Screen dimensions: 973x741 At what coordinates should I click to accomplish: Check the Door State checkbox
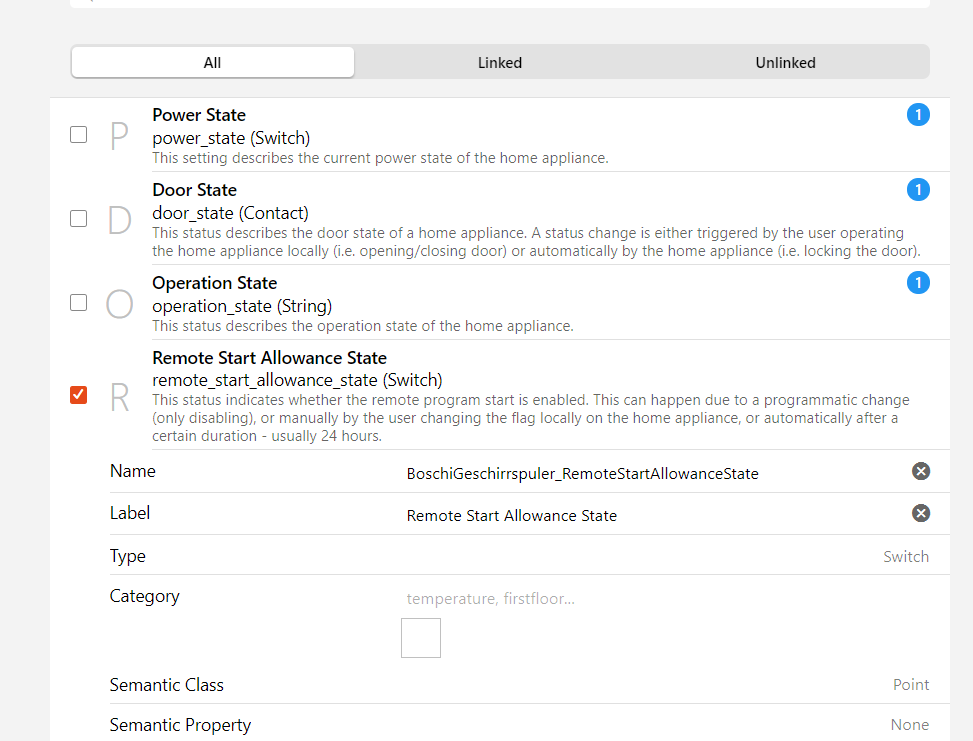pyautogui.click(x=78, y=219)
